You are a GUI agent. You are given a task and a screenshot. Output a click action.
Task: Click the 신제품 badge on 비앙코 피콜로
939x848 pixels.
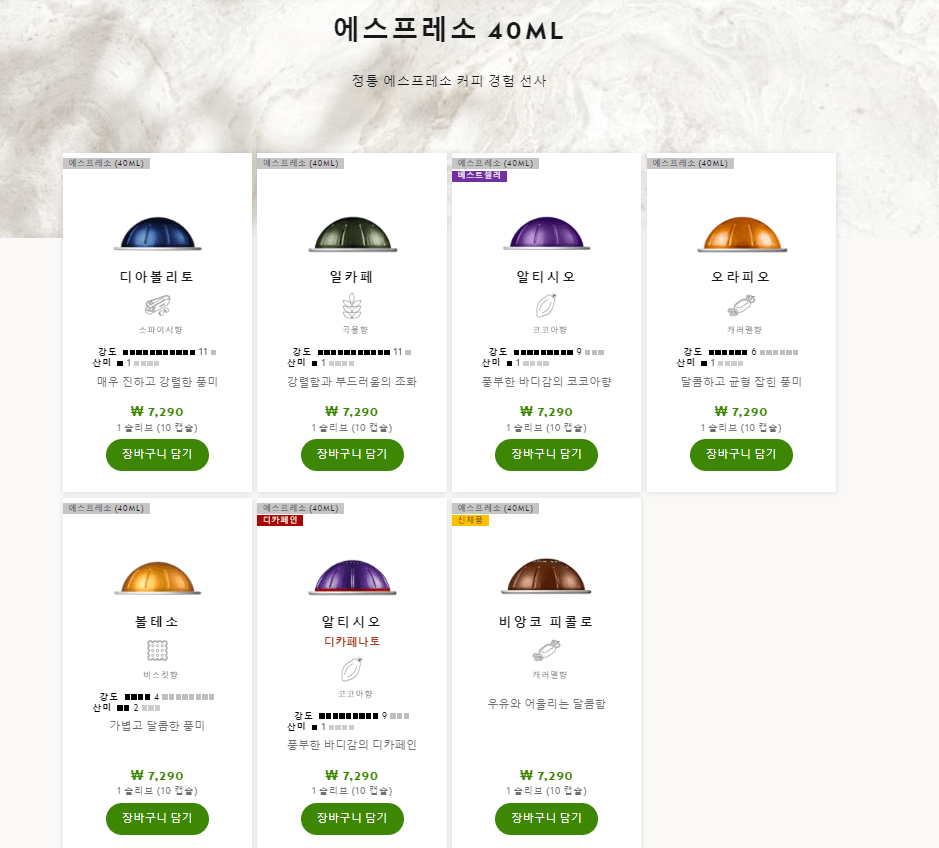pyautogui.click(x=470, y=523)
